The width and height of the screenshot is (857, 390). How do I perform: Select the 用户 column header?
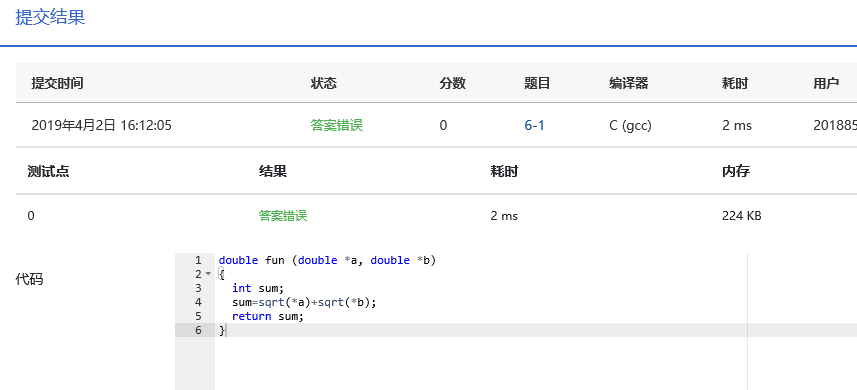(x=826, y=84)
